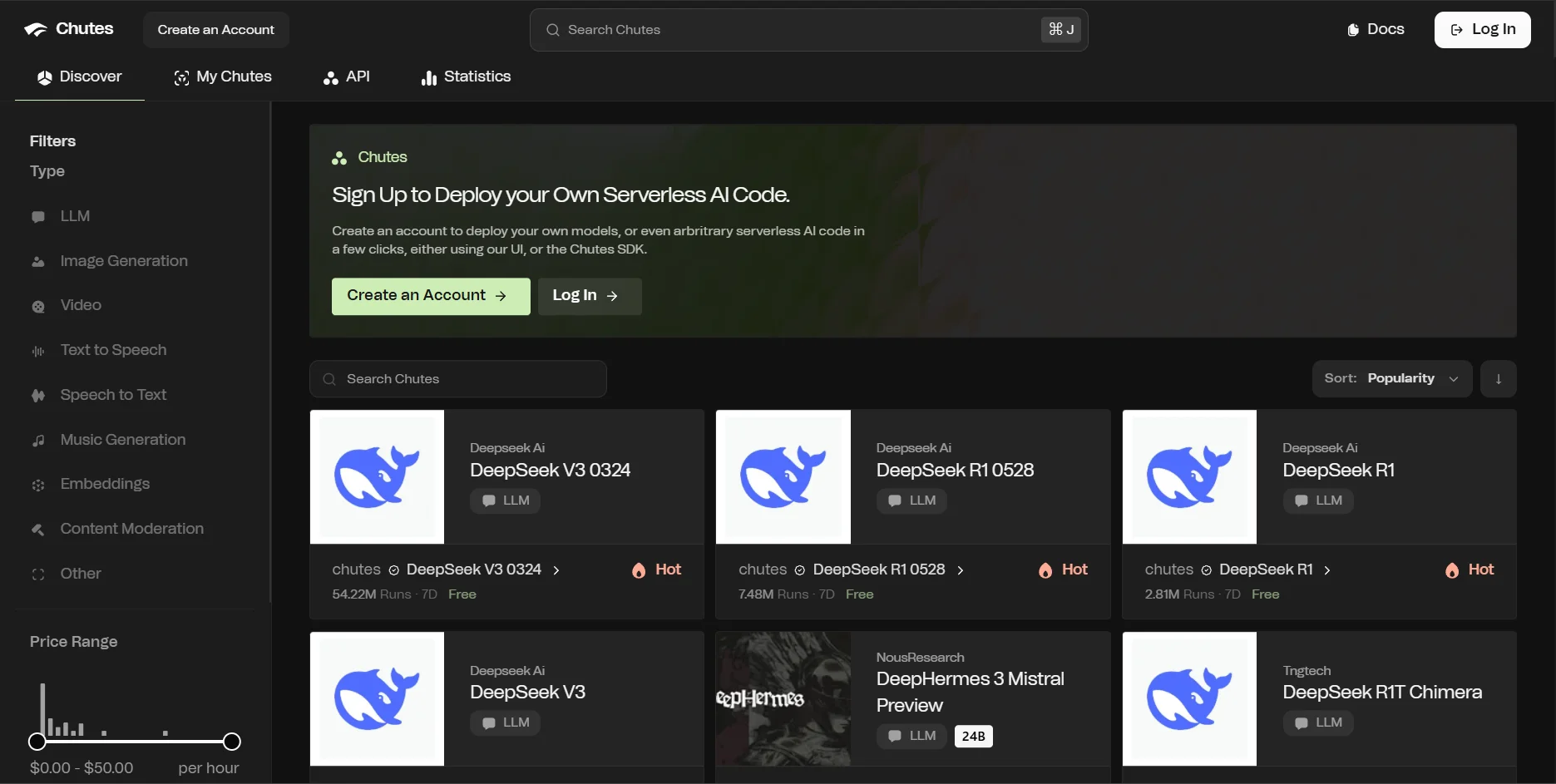
Task: Expand chevron next to DeepSeek R1
Action: (x=1327, y=570)
